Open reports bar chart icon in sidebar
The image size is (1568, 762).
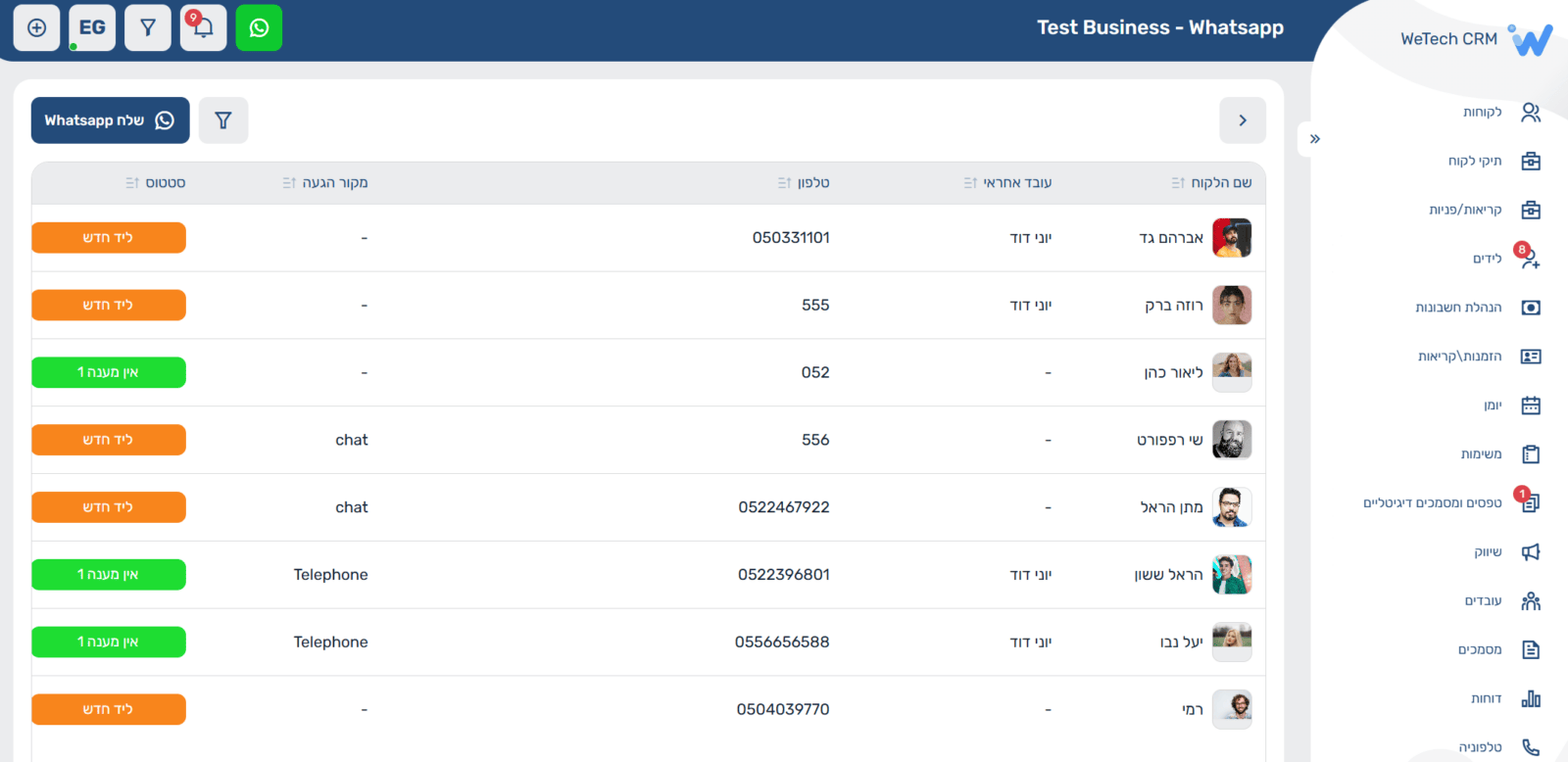pyautogui.click(x=1531, y=698)
